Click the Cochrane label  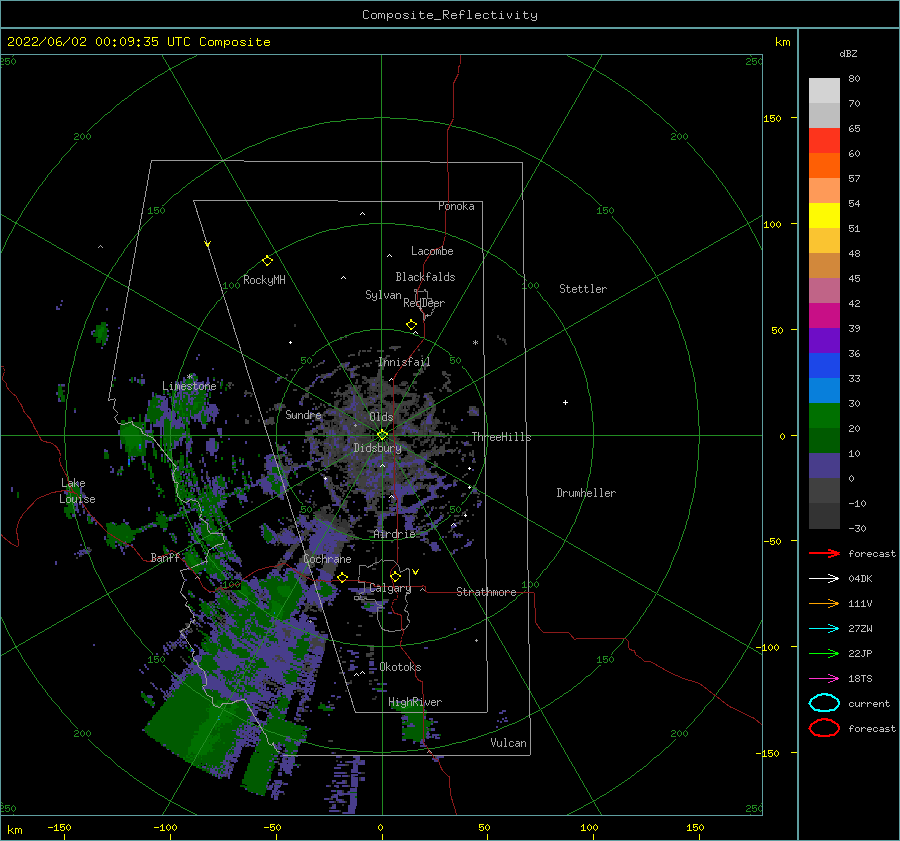(x=327, y=559)
